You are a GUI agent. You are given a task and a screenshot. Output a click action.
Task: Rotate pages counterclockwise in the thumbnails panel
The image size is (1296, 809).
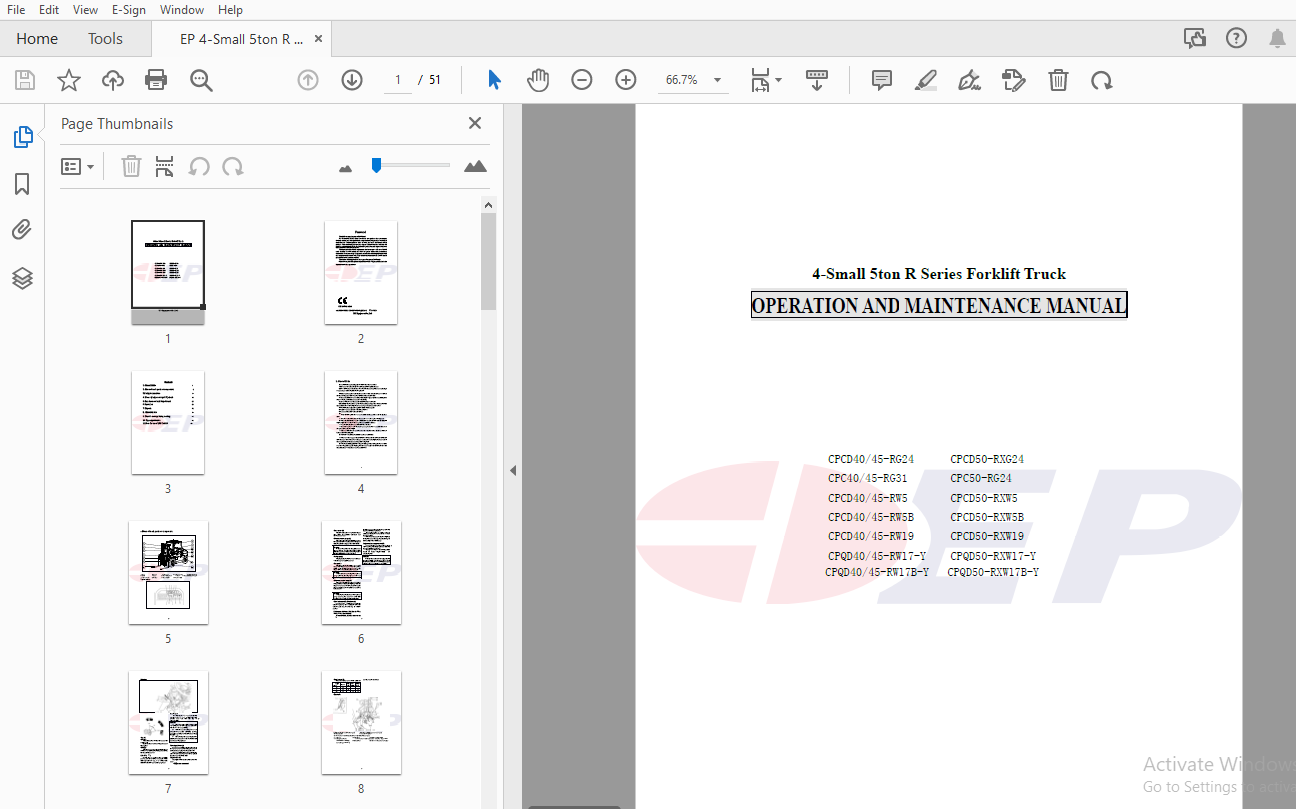coord(199,167)
